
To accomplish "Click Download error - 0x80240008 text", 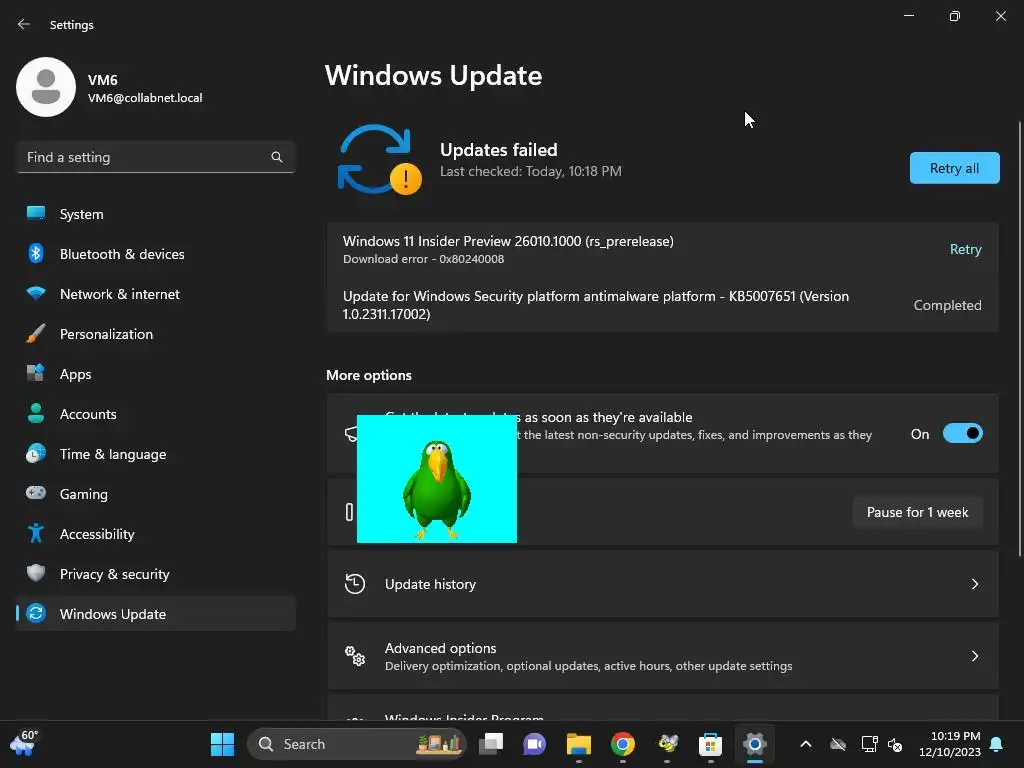I will [423, 259].
